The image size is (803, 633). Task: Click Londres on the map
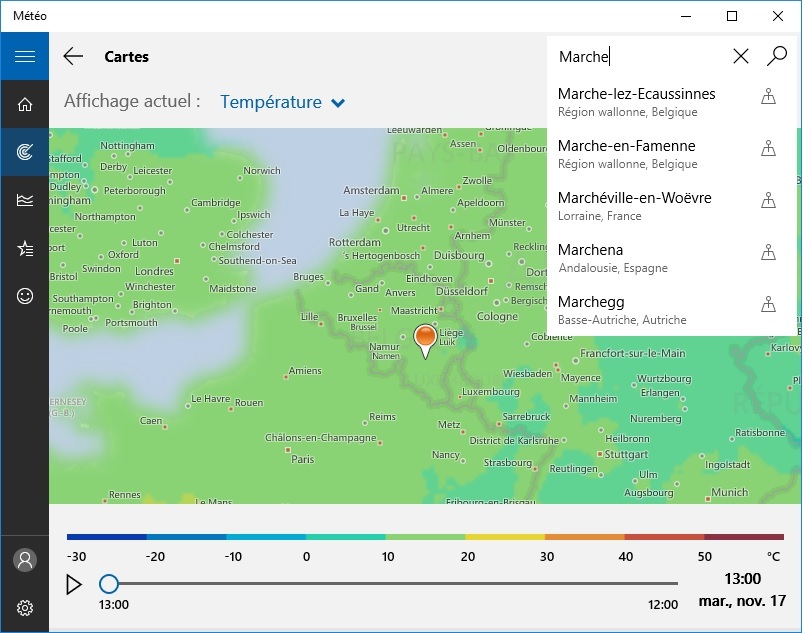pyautogui.click(x=154, y=271)
